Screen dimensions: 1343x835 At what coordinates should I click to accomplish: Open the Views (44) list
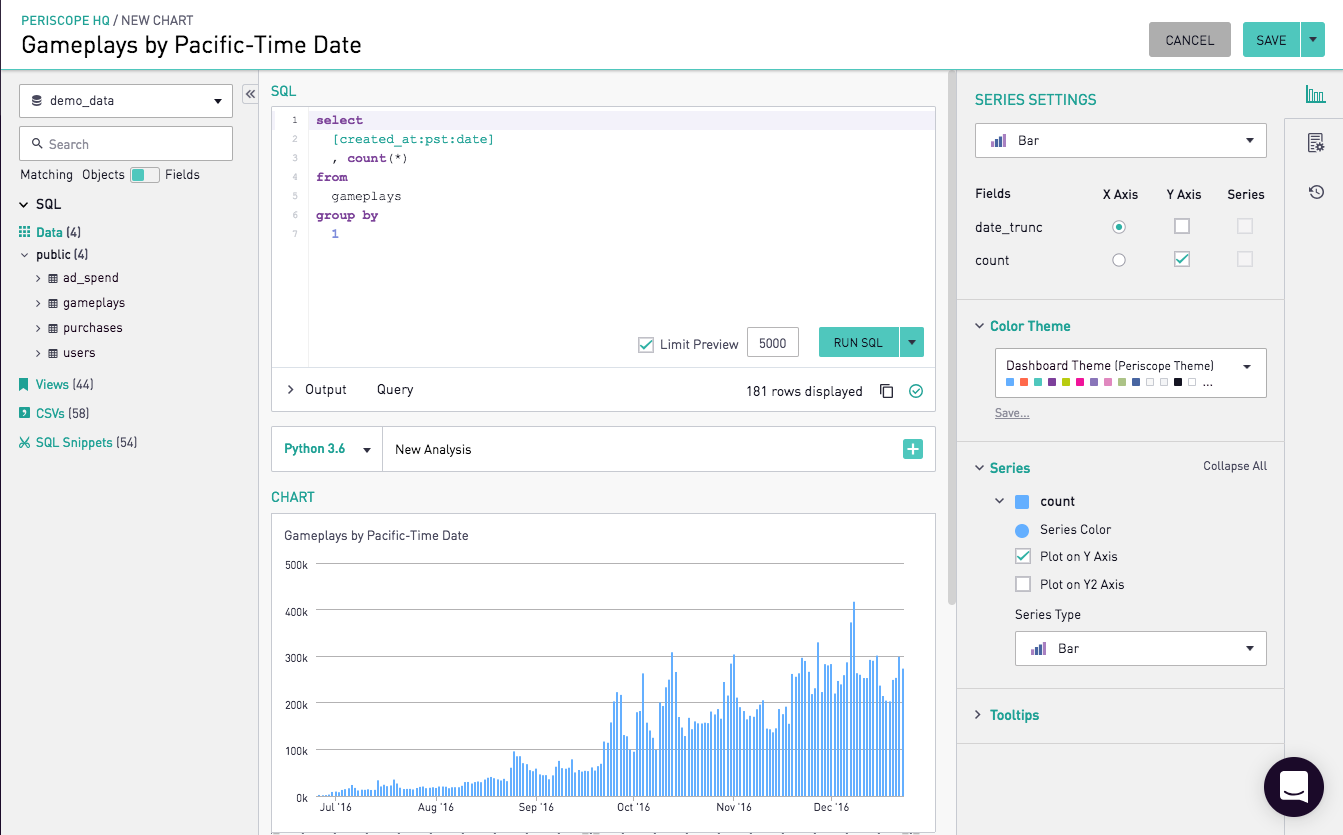tap(64, 384)
